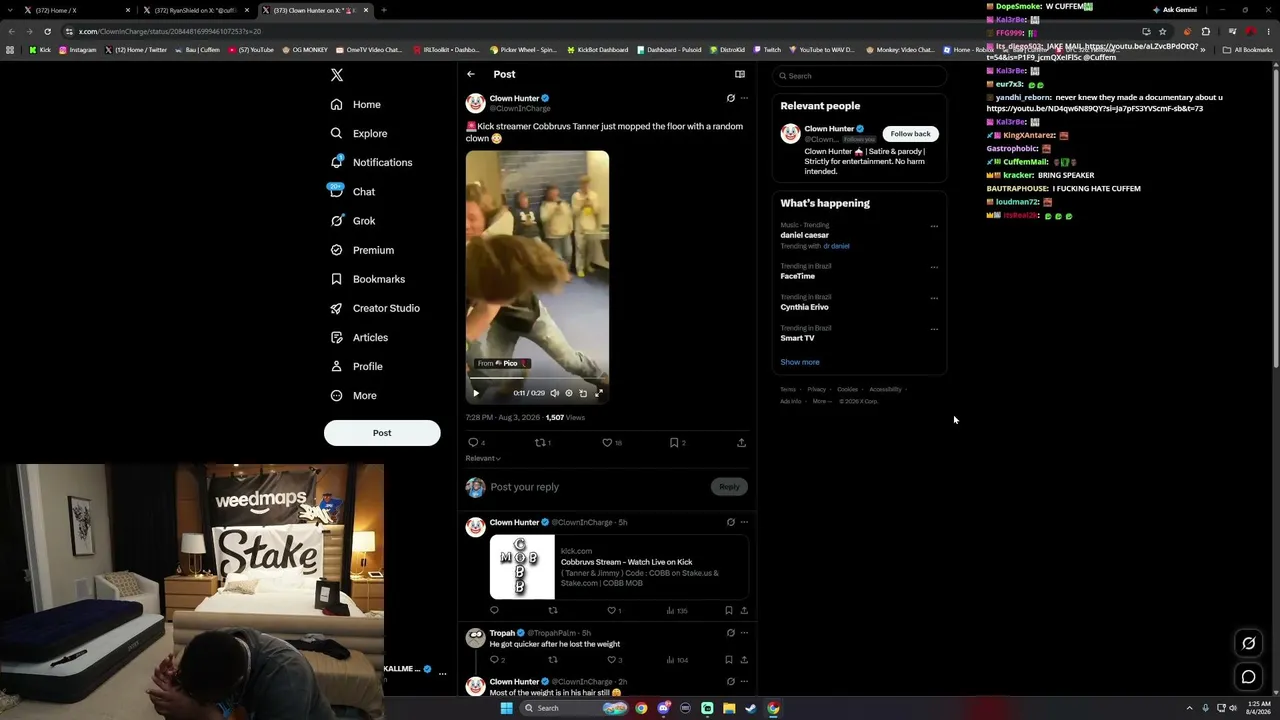This screenshot has width=1280, height=720.
Task: Play the video in the post
Action: (x=476, y=393)
